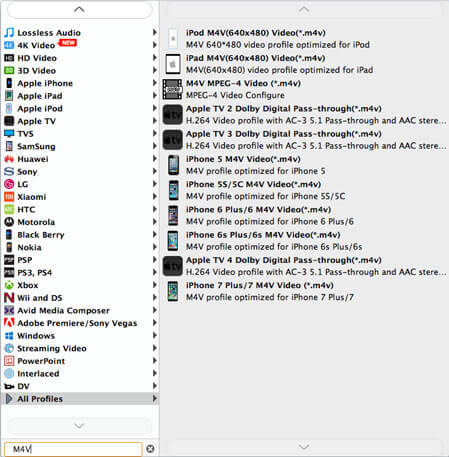Image resolution: width=449 pixels, height=457 pixels.
Task: Click the Windows logo icon
Action: click(x=9, y=336)
